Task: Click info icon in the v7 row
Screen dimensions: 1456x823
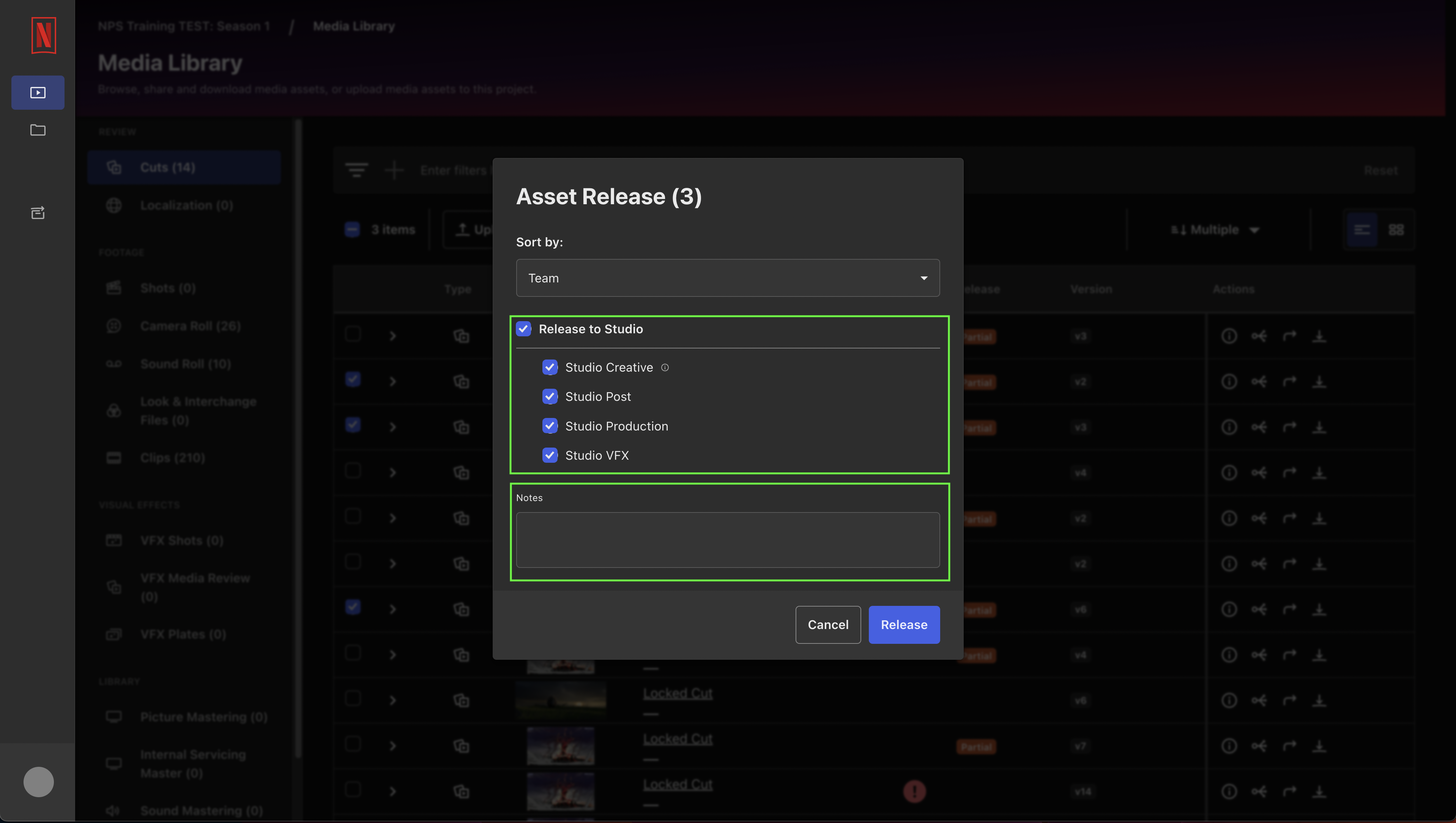Action: 1229,746
